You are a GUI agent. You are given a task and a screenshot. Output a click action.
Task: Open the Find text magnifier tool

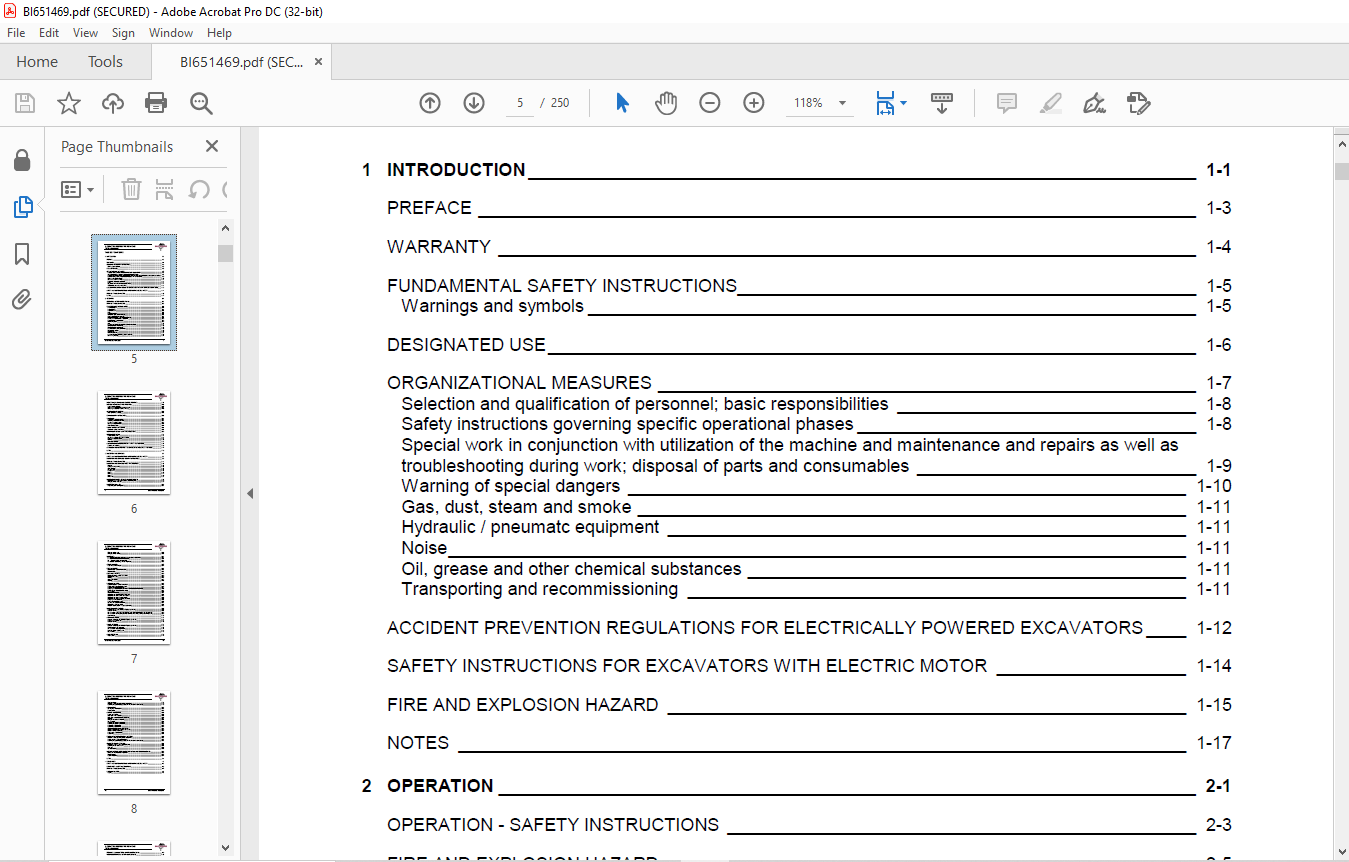click(201, 103)
